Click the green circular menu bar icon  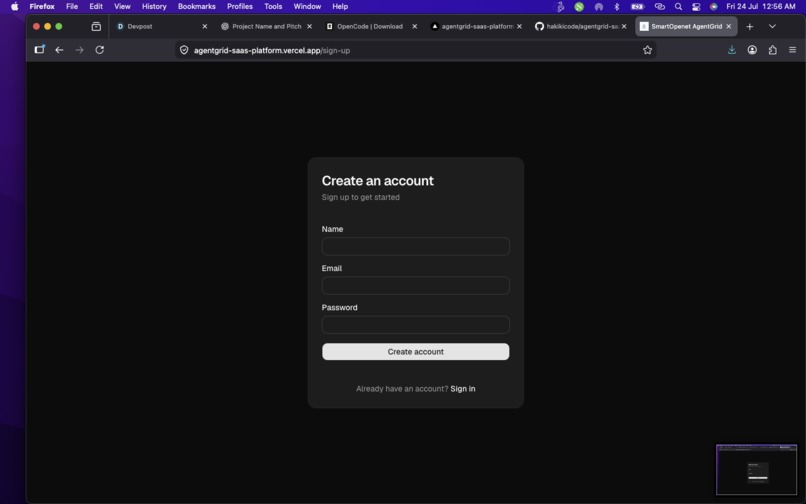tap(579, 6)
